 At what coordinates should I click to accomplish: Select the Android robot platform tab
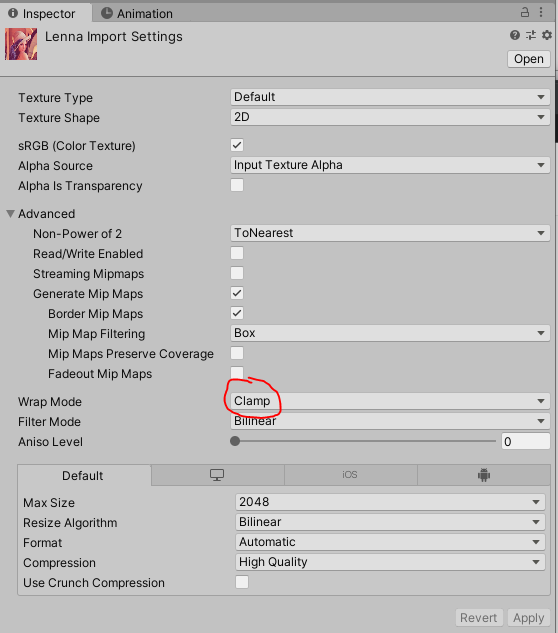484,475
